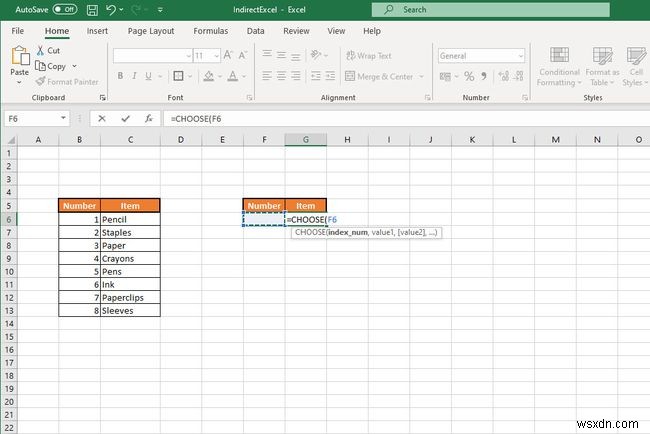This screenshot has height=434, width=650.
Task: Open Help tab
Action: 372,31
